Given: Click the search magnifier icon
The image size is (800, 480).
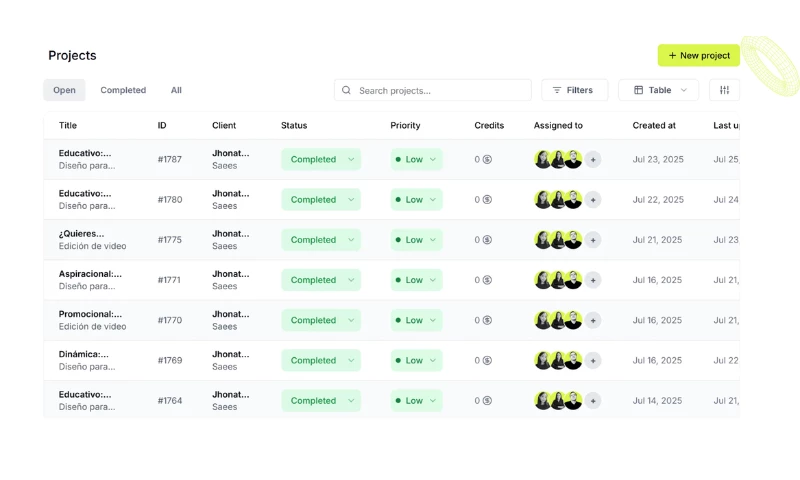Looking at the screenshot, I should coord(347,90).
